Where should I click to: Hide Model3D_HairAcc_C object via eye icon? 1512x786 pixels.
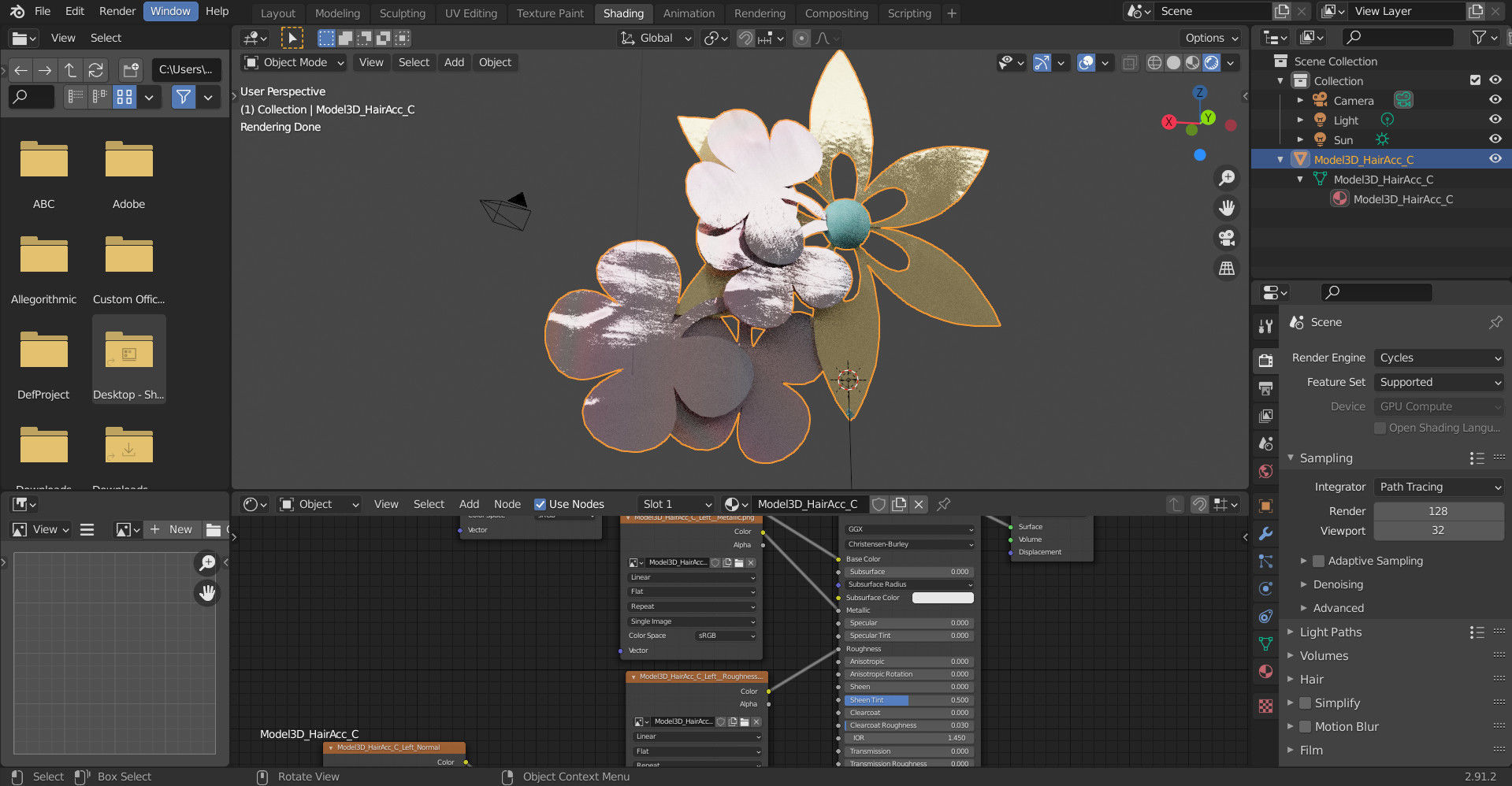(x=1495, y=158)
